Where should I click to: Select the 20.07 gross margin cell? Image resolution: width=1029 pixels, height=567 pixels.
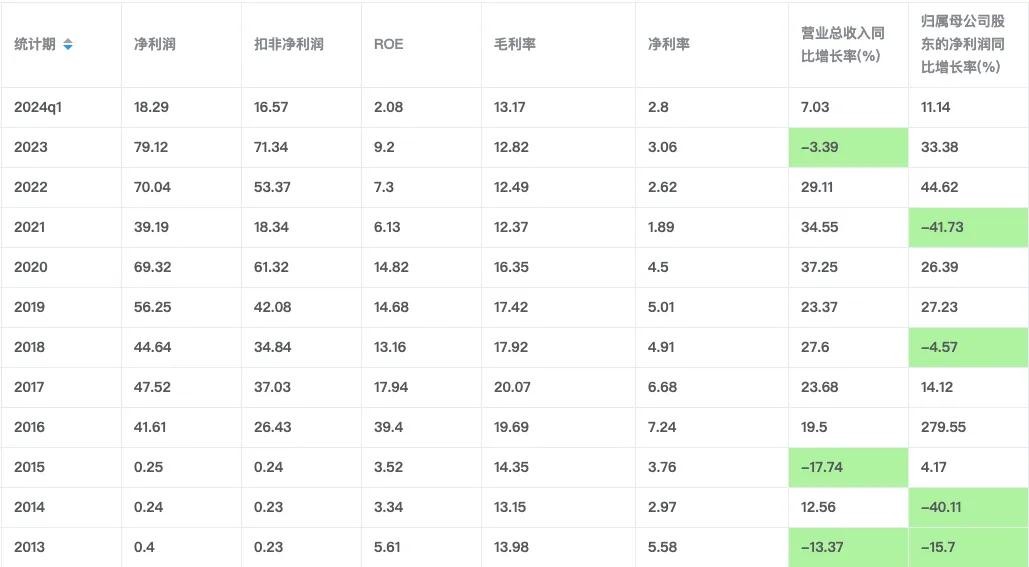(512, 387)
